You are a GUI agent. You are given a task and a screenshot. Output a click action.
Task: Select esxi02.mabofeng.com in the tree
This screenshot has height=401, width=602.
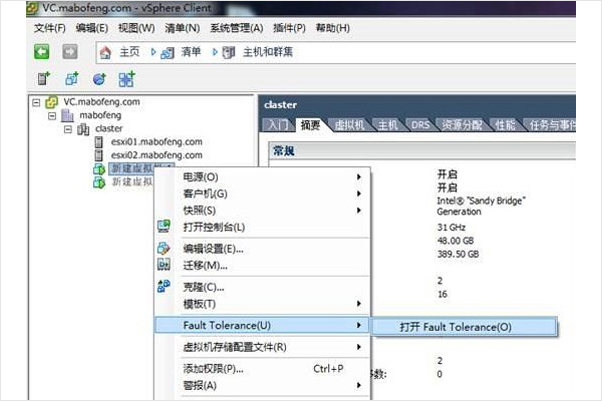coord(157,155)
